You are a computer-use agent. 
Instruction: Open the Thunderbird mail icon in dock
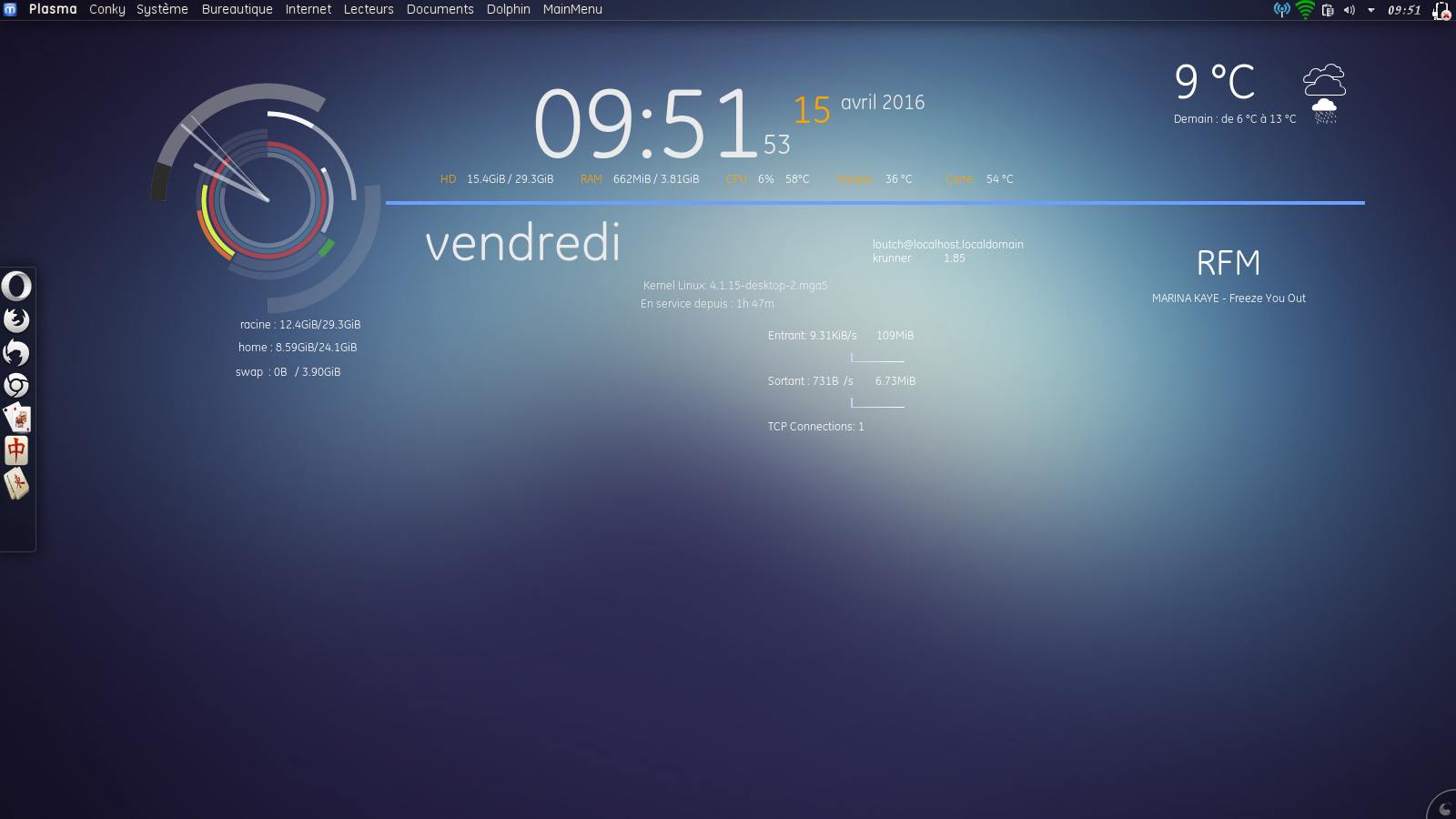tap(16, 352)
